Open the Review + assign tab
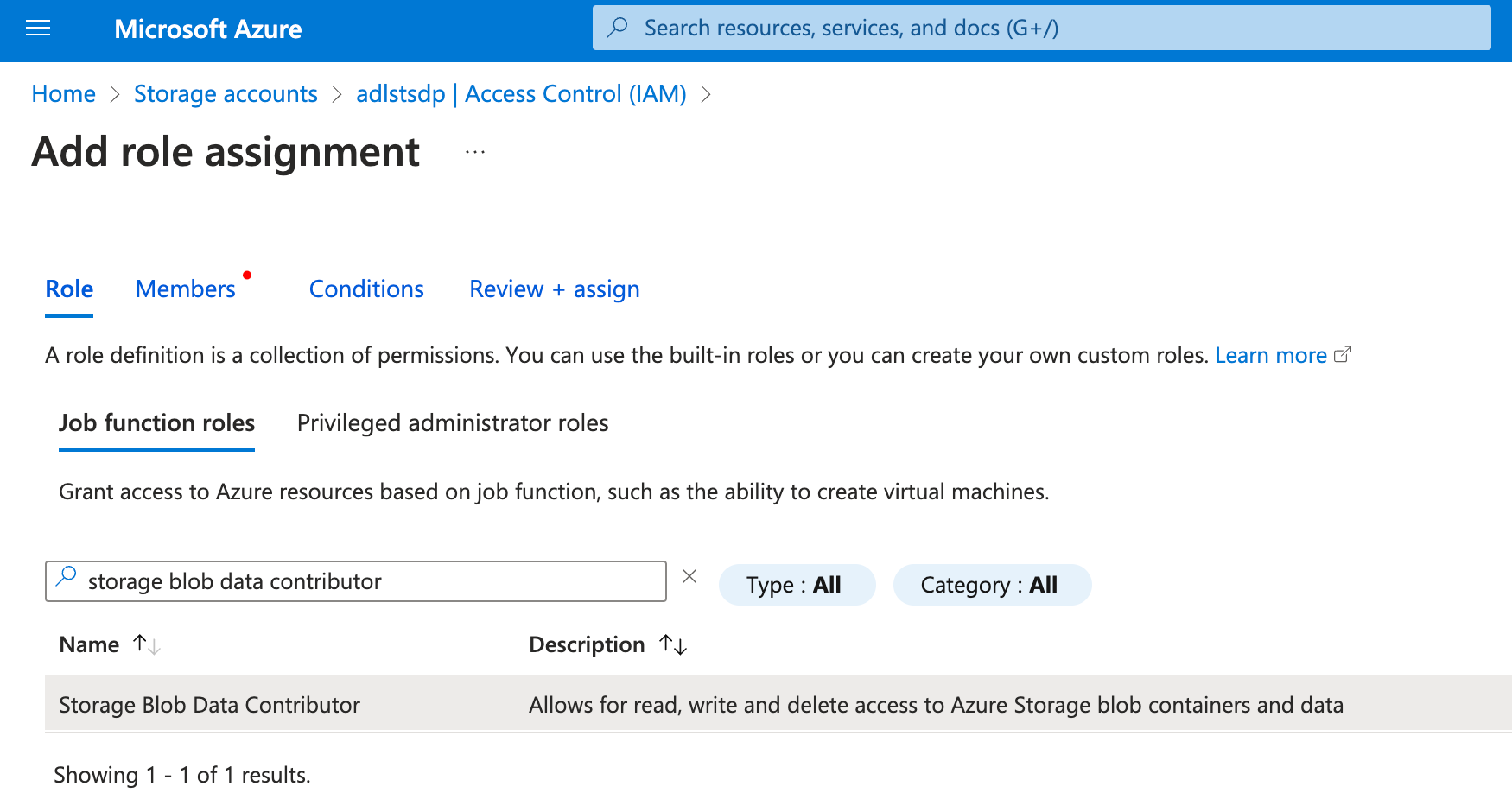The width and height of the screenshot is (1512, 812). pos(554,289)
